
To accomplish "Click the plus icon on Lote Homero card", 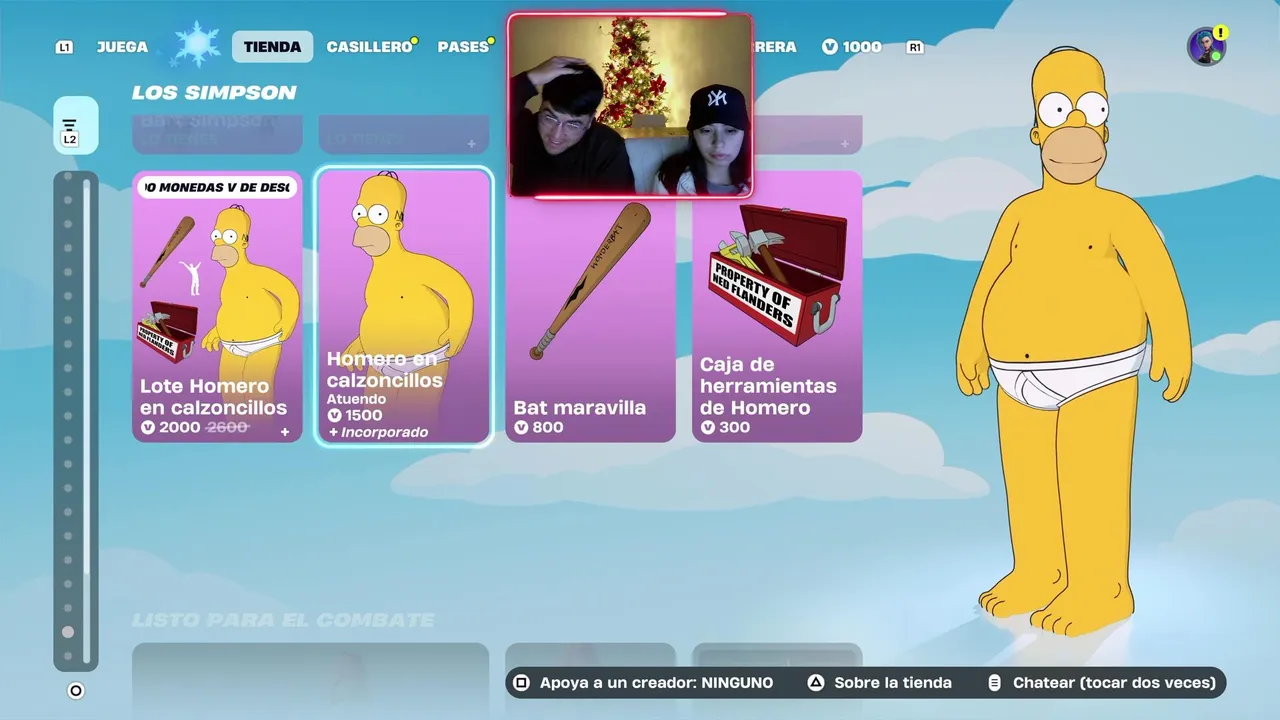I will (284, 432).
